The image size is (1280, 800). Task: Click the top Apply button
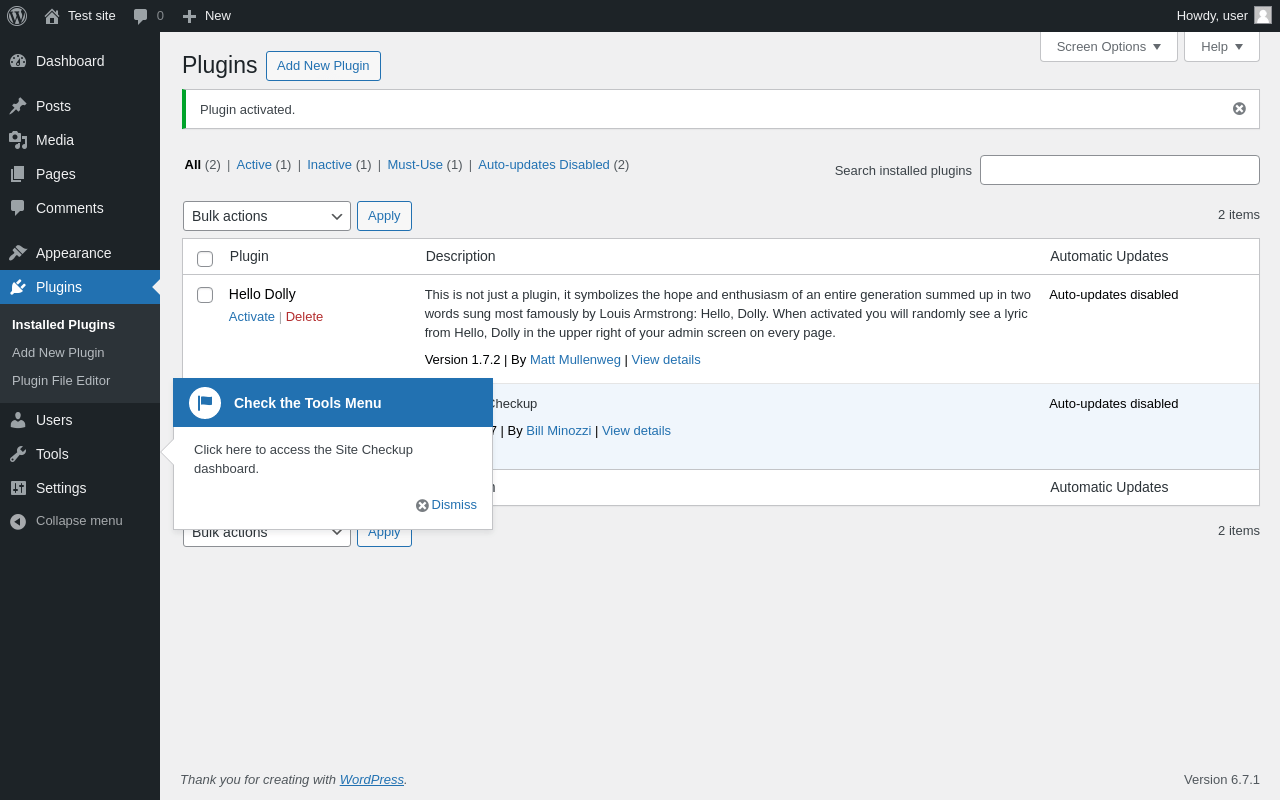tap(384, 216)
